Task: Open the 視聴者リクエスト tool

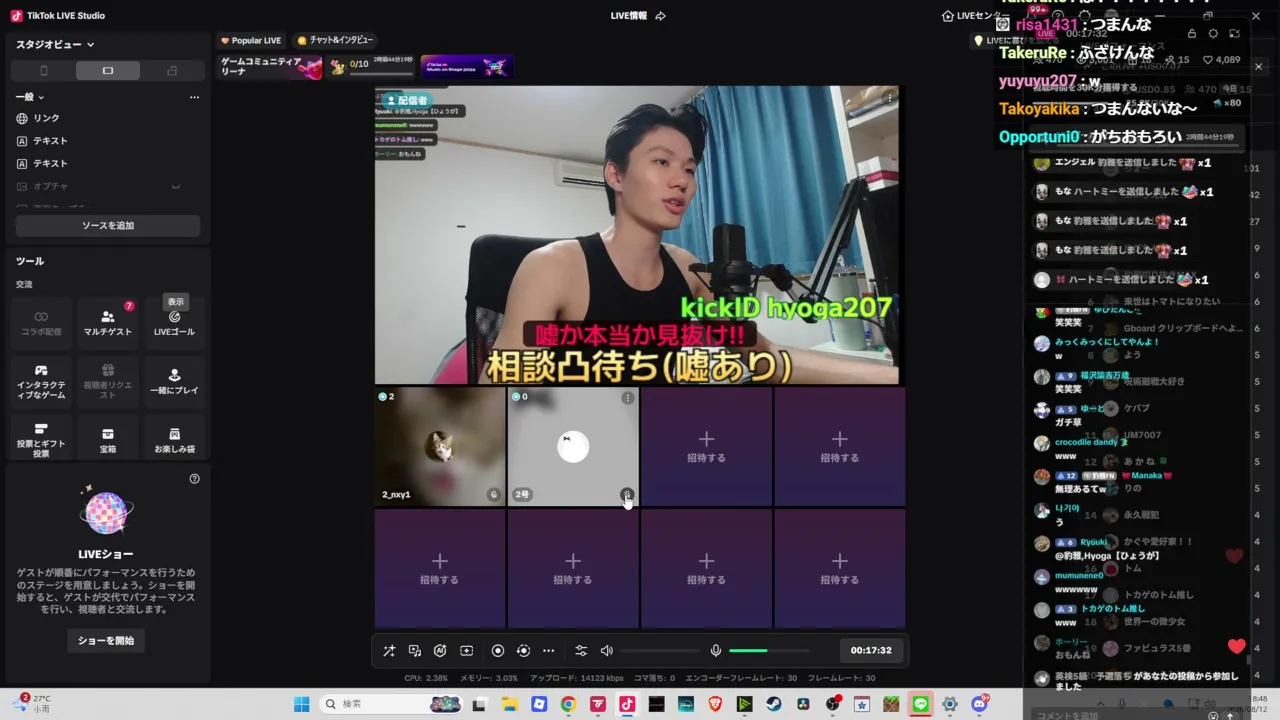Action: coord(108,383)
